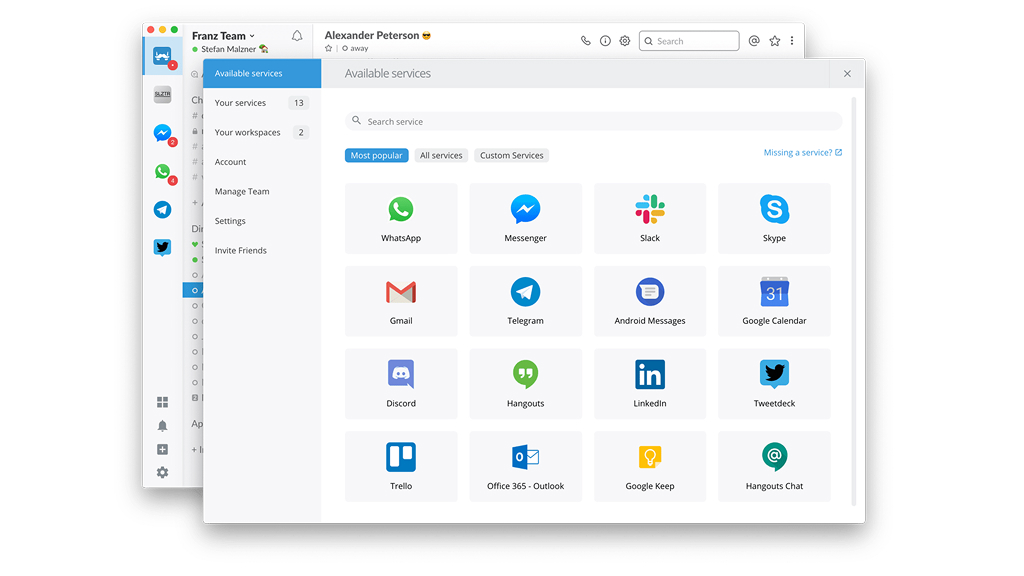This screenshot has width=1024, height=576.
Task: Open Your workspaces in settings sidebar
Action: click(x=248, y=132)
